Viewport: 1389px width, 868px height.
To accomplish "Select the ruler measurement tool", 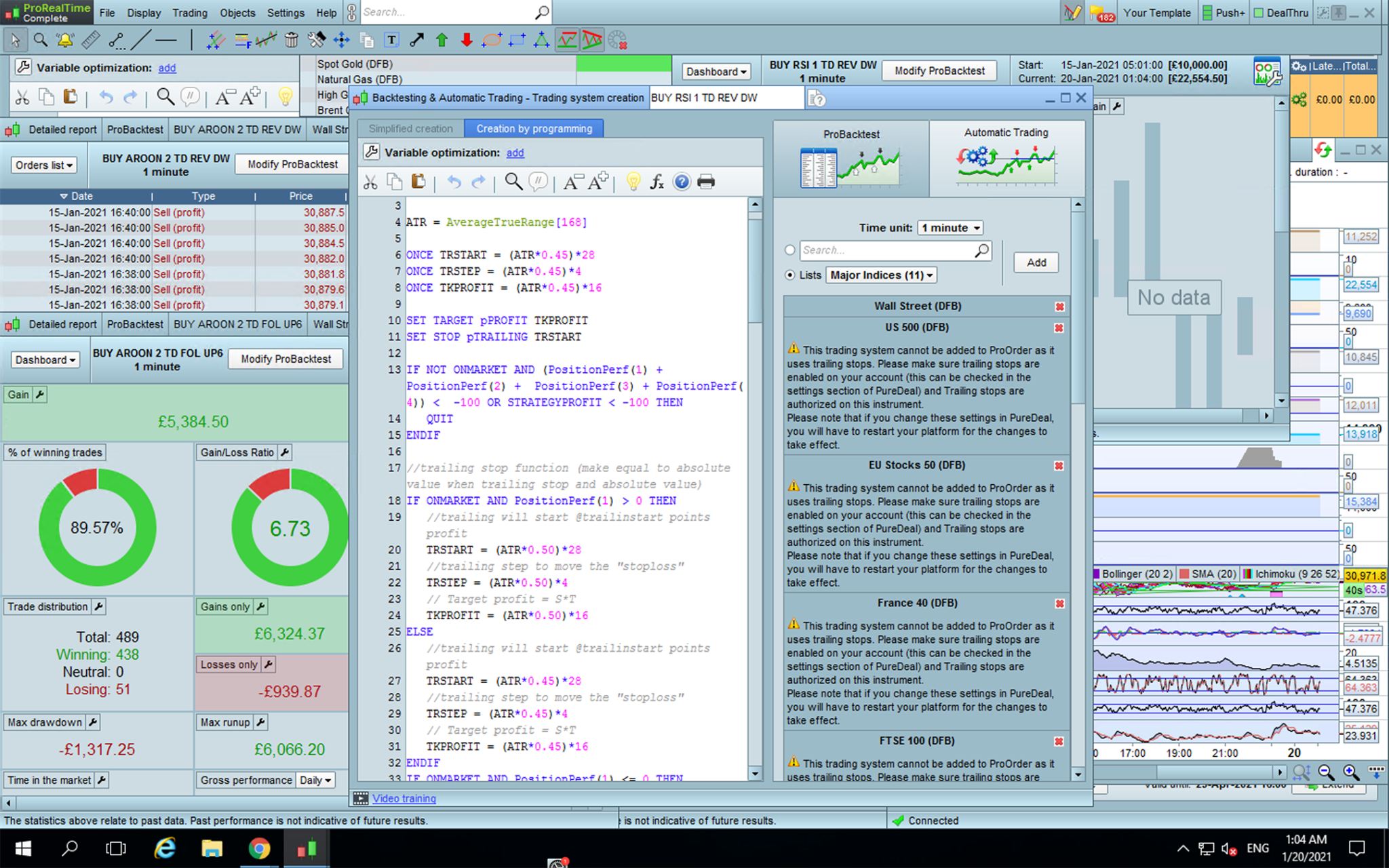I will pos(90,40).
